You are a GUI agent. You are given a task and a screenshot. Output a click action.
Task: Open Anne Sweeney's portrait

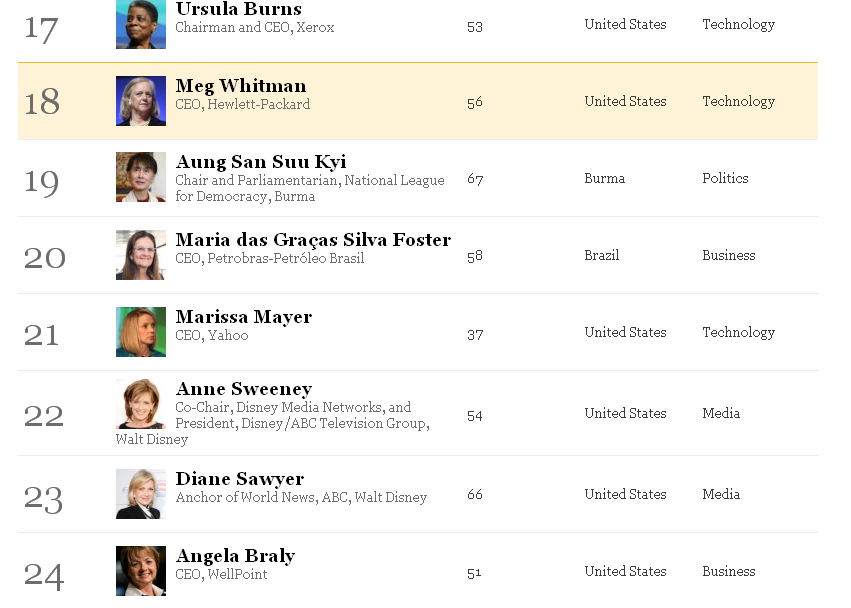[x=141, y=404]
